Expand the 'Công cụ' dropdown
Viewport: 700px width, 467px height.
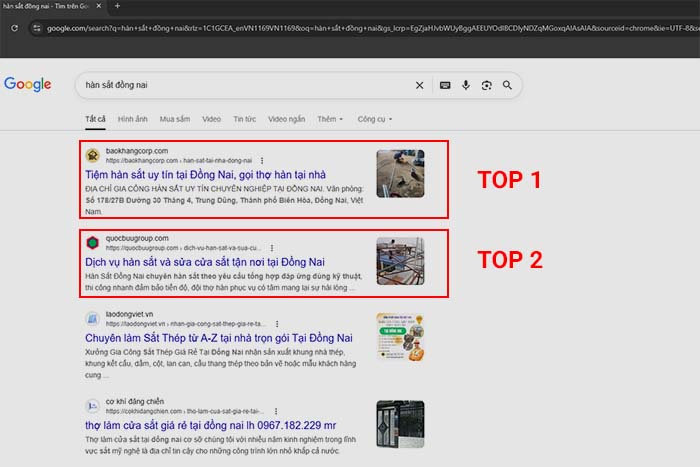[x=375, y=119]
